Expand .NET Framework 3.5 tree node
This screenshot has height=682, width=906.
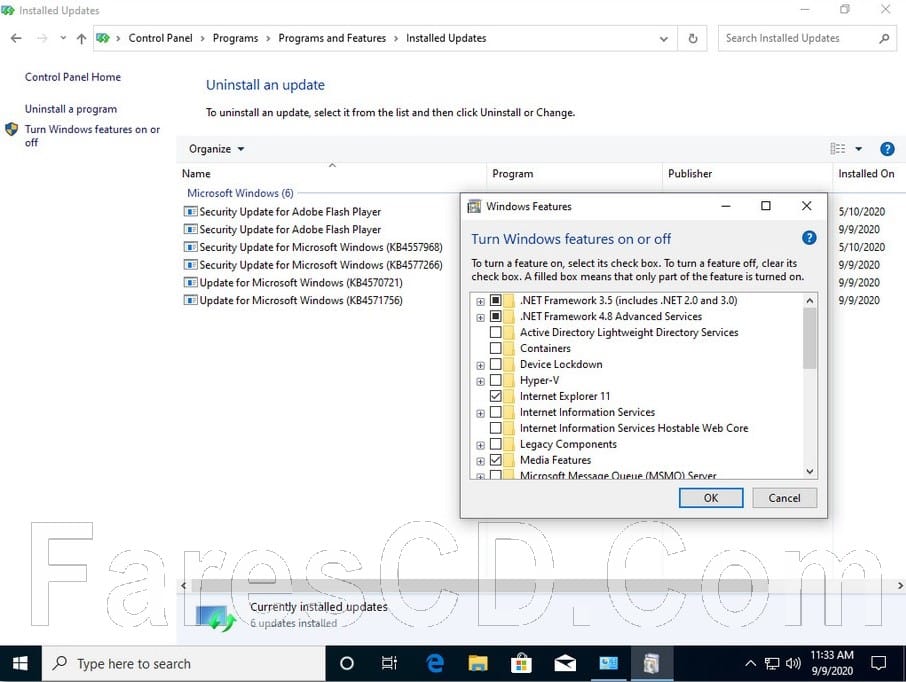coord(480,301)
